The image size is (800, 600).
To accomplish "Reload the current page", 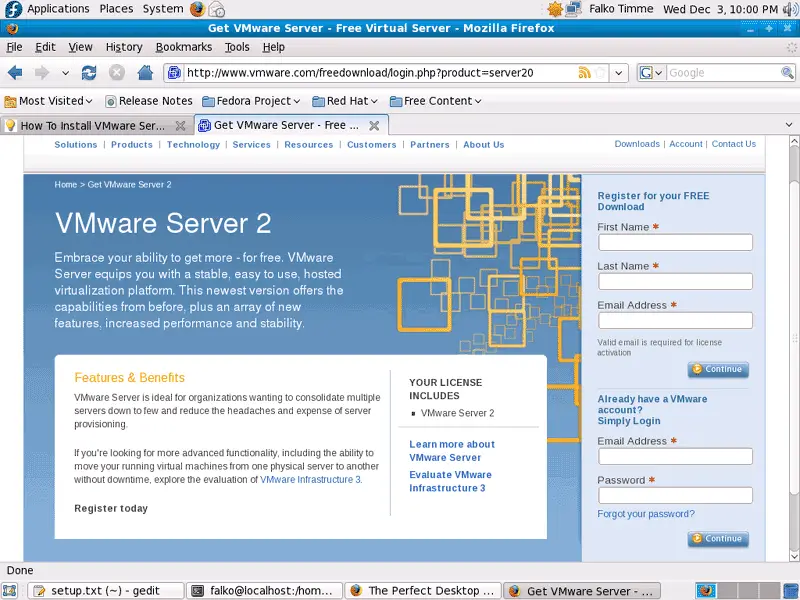I will point(89,73).
